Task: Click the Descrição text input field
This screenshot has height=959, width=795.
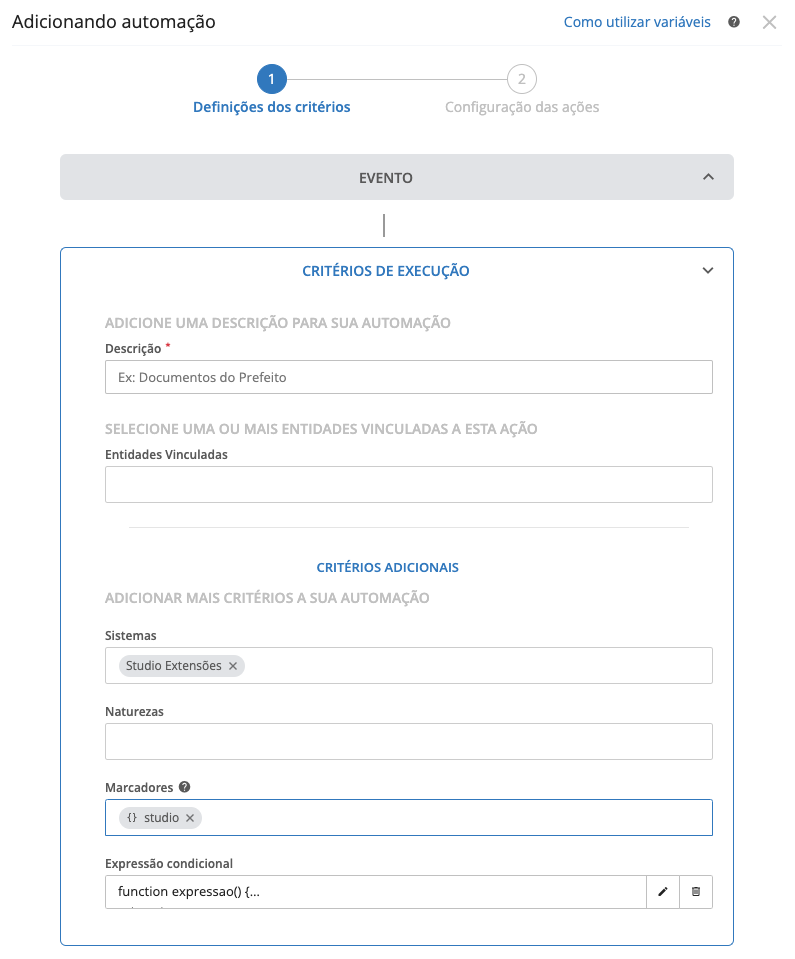Action: pyautogui.click(x=408, y=377)
